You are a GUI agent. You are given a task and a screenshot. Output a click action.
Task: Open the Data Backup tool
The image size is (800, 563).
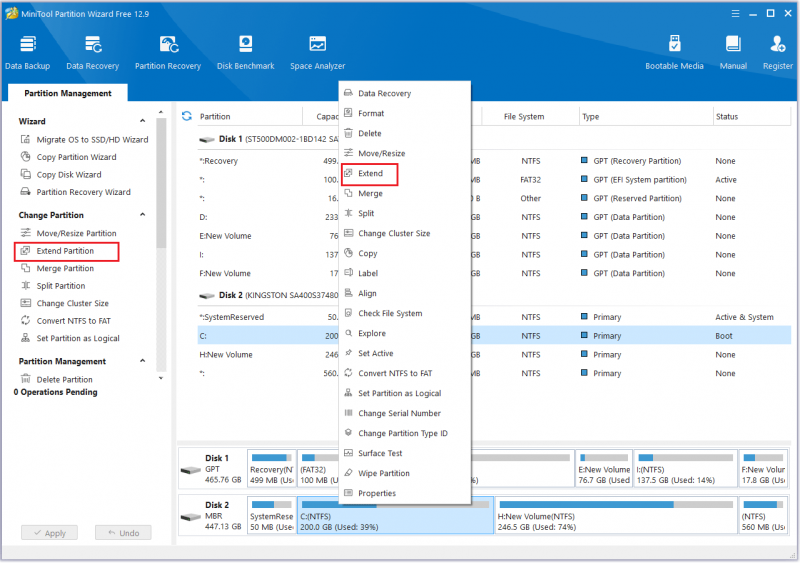tap(28, 53)
